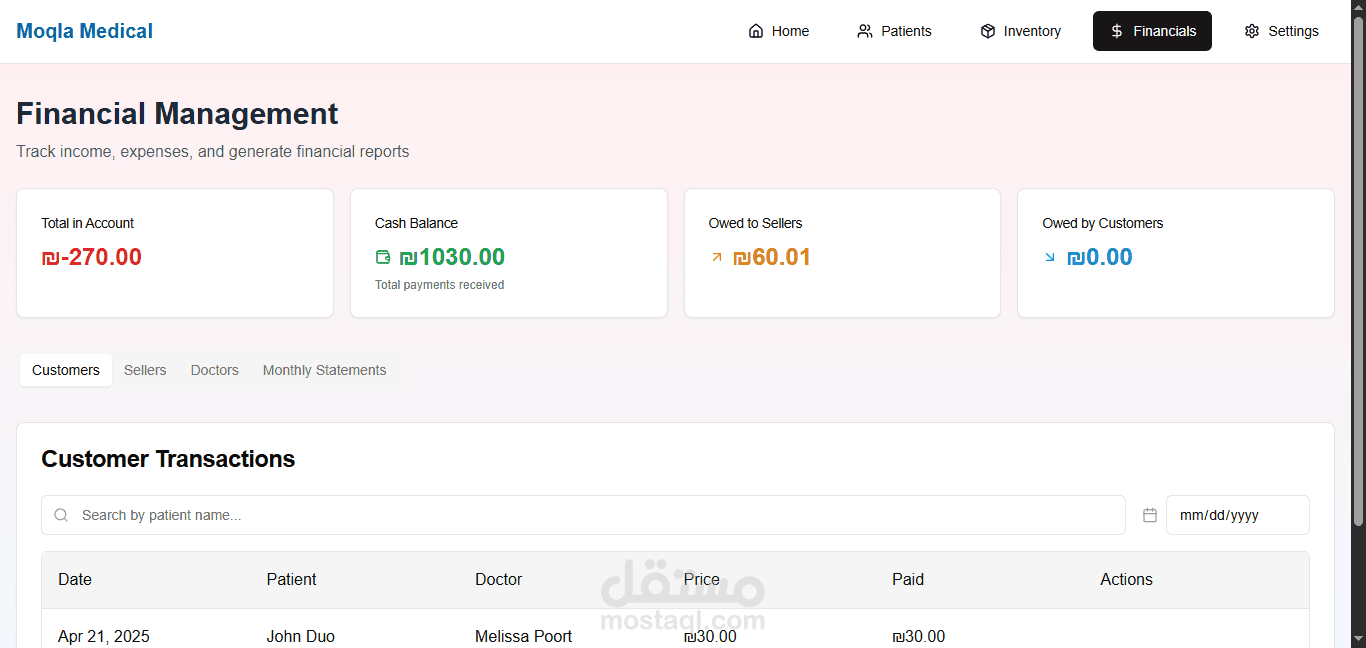The image size is (1366, 648).
Task: Click the vertical page scrollbar
Action: (1358, 270)
